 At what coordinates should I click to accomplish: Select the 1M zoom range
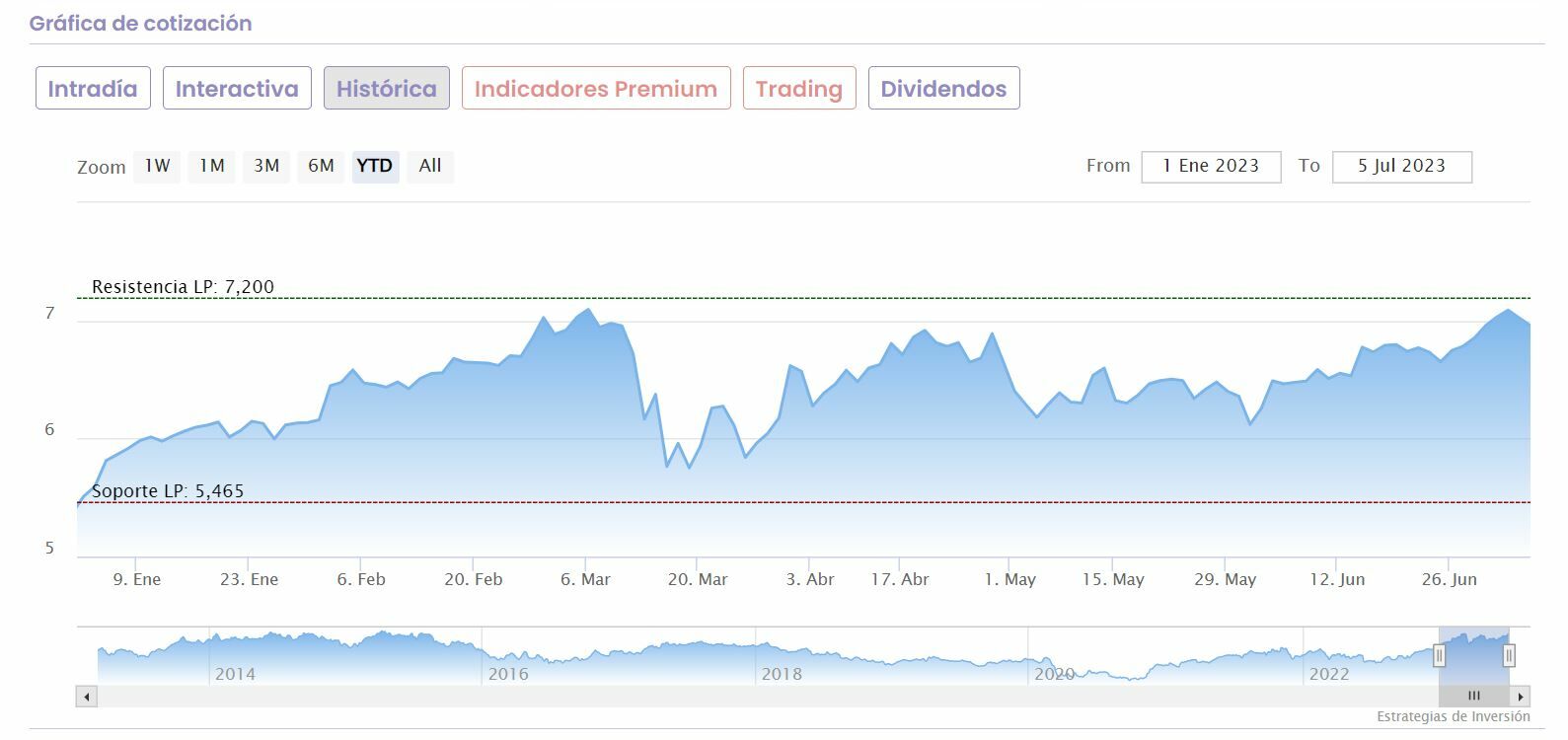coord(211,166)
